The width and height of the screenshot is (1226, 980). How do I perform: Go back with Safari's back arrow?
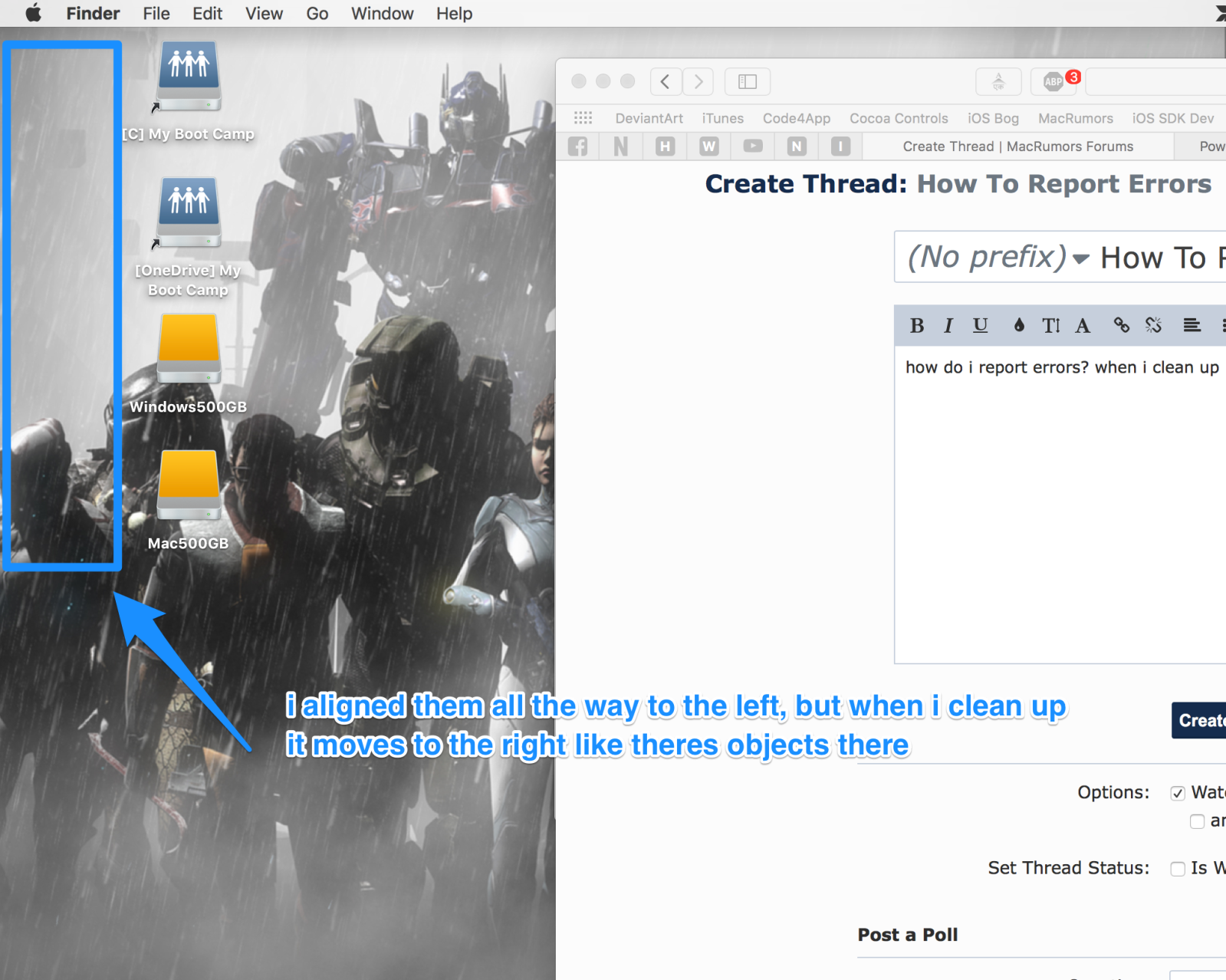[x=666, y=81]
